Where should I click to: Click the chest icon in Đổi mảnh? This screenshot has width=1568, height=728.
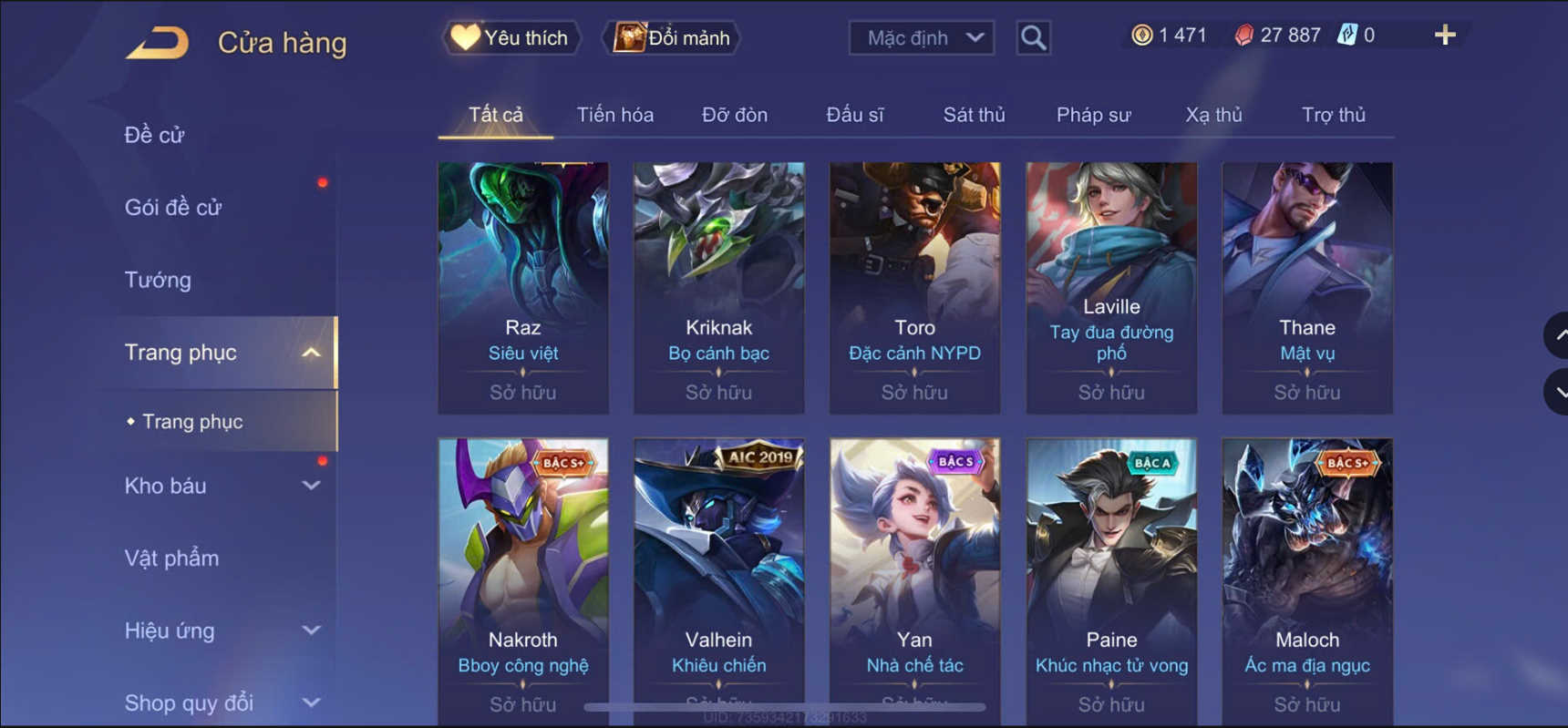629,37
